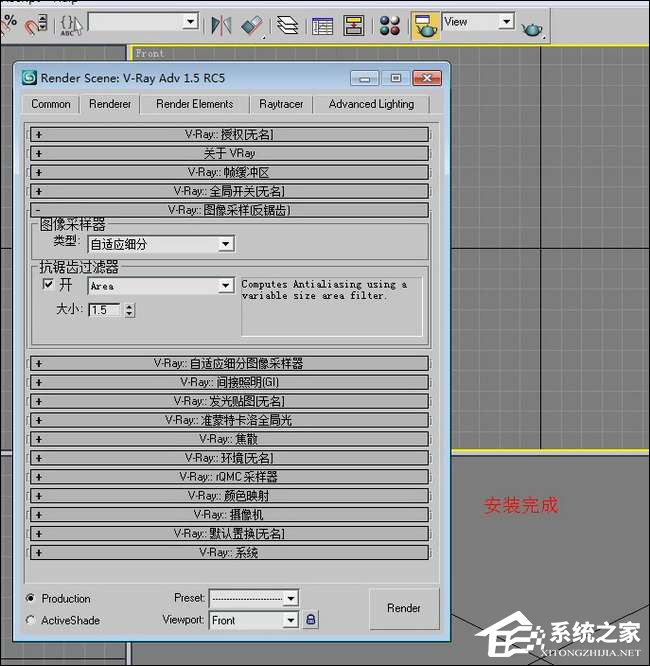Expand the V-Ray rQMC 采样器 rollout
Image resolution: width=650 pixels, height=666 pixels.
229,477
